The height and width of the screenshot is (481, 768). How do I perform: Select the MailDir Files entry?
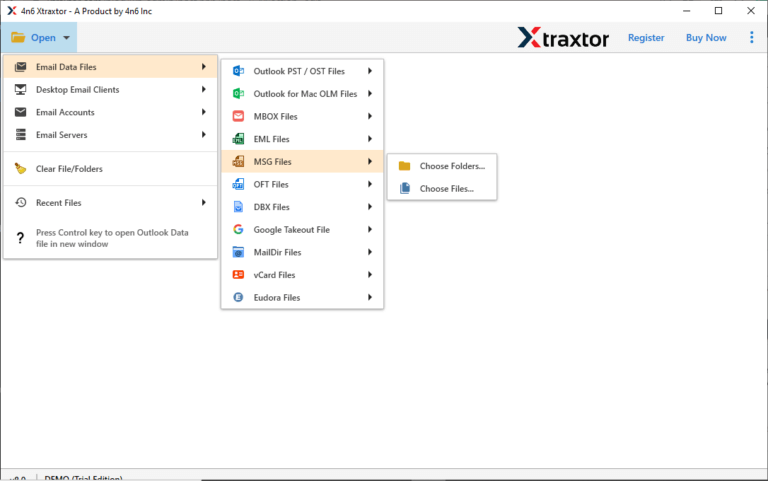277,253
